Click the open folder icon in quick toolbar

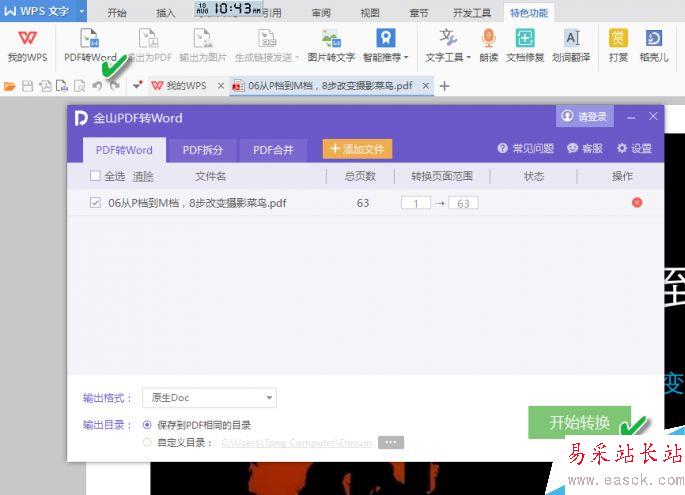point(10,86)
